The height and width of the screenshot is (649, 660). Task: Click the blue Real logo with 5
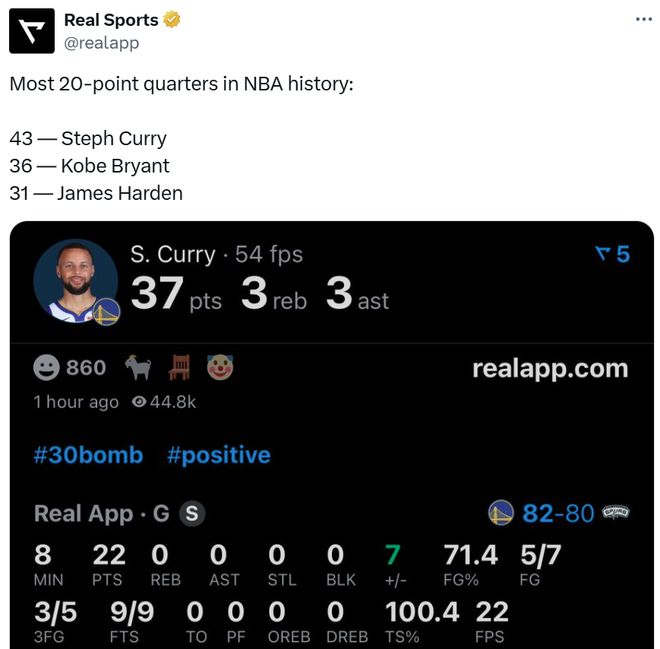pyautogui.click(x=612, y=254)
